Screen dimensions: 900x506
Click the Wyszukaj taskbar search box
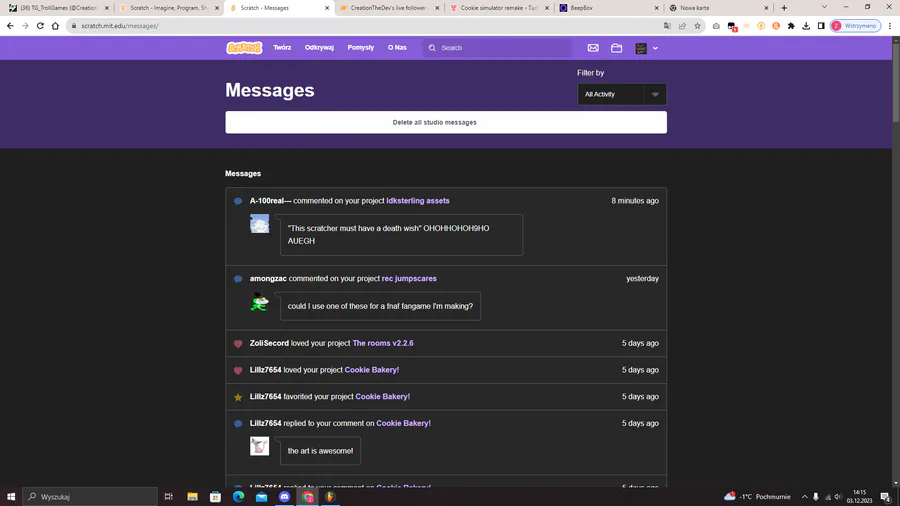pos(90,497)
